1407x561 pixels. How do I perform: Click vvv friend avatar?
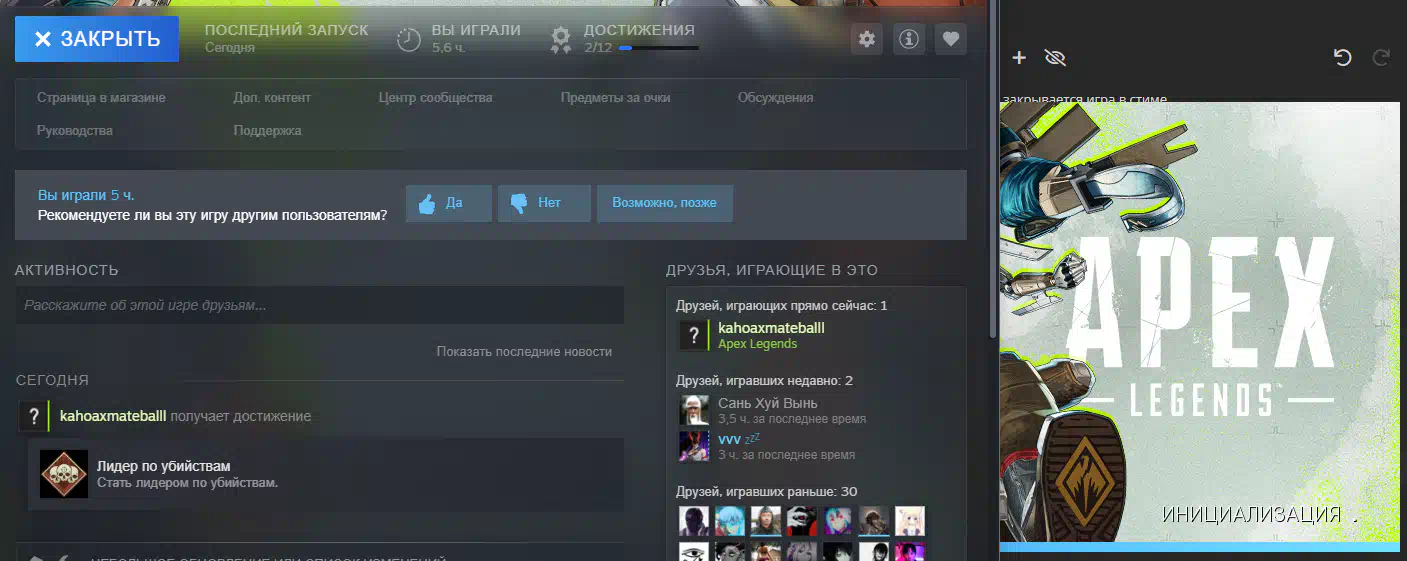point(694,446)
